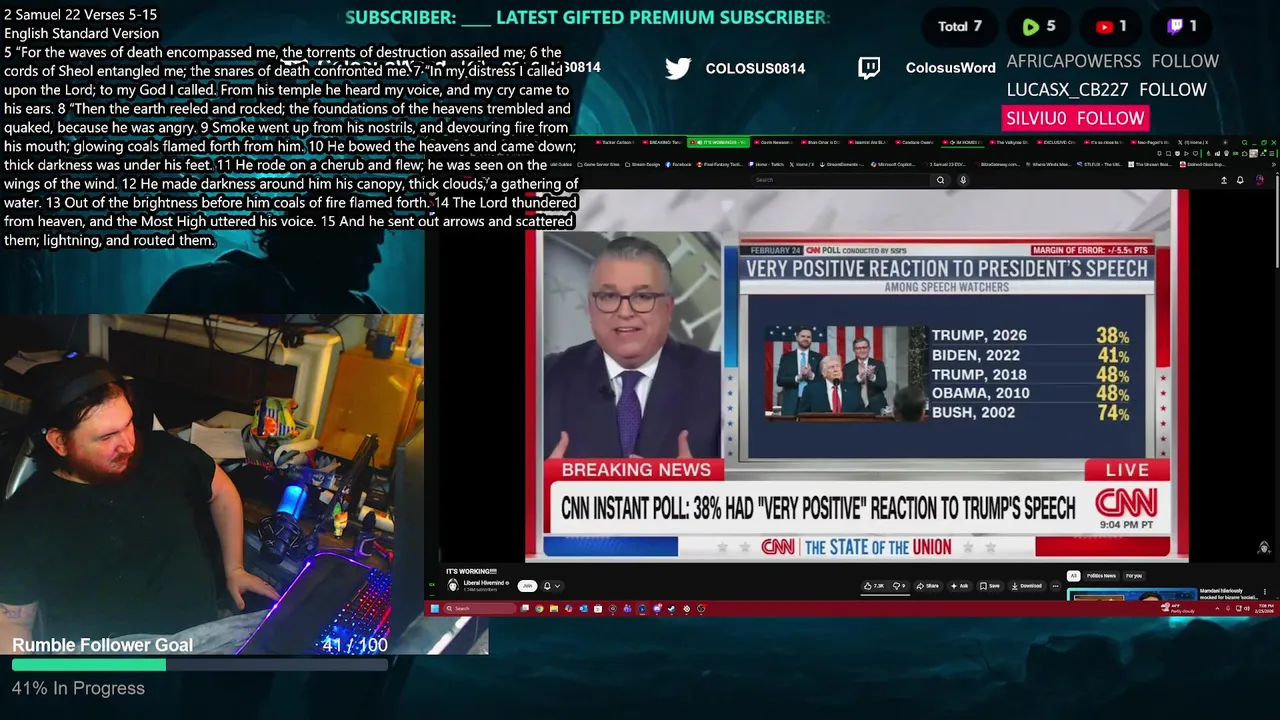1280x720 pixels.
Task: Click the Windows taskbar Search box
Action: click(480, 608)
